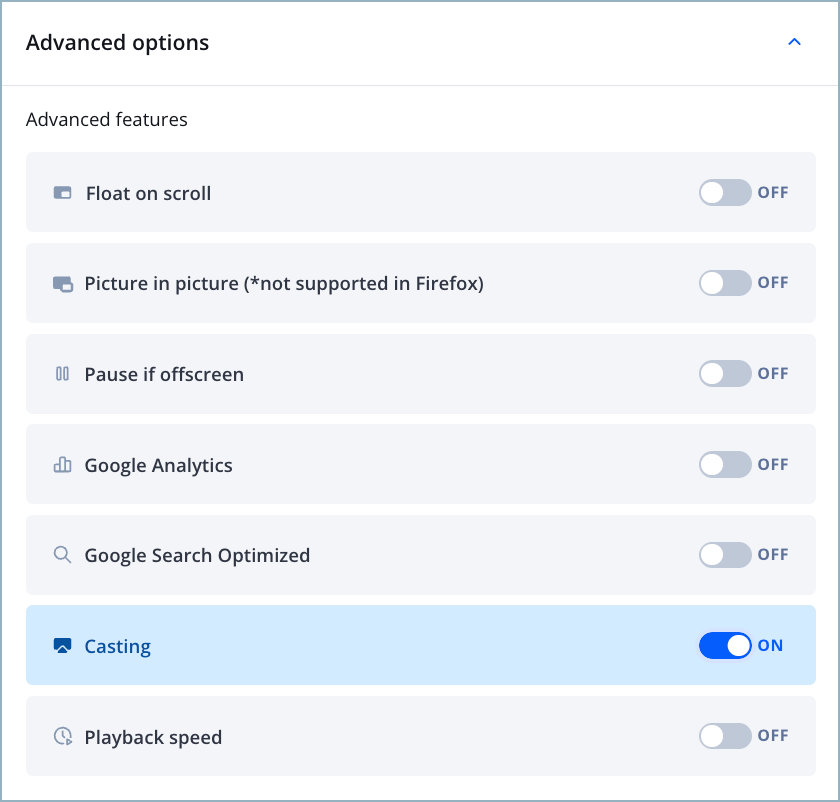Click the Advanced options header title
Image resolution: width=840 pixels, height=802 pixels.
[x=118, y=43]
